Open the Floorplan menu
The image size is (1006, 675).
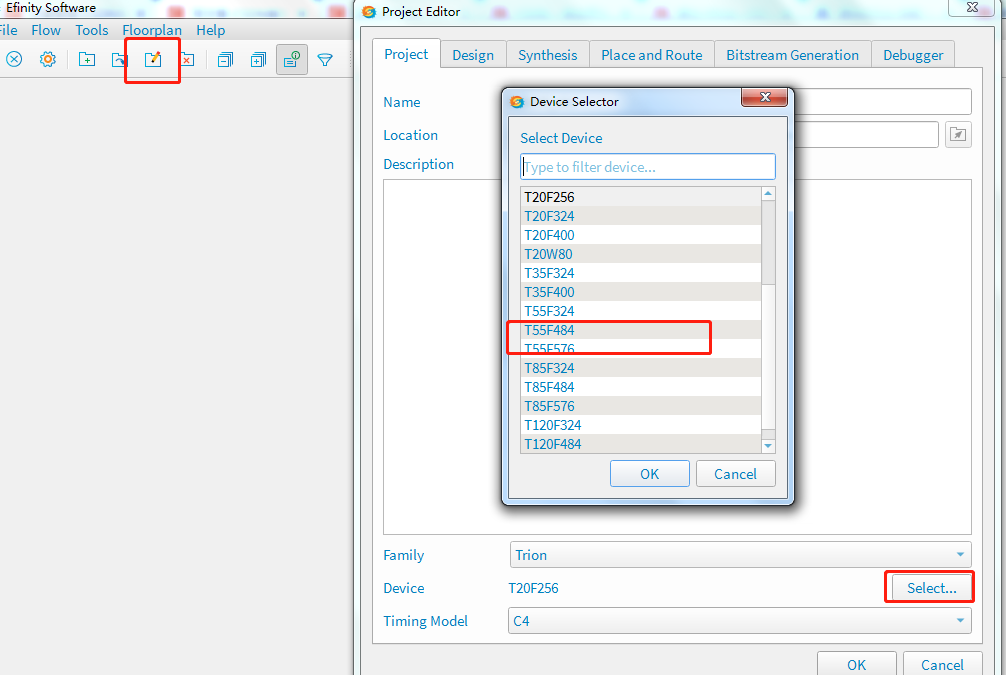pyautogui.click(x=152, y=30)
